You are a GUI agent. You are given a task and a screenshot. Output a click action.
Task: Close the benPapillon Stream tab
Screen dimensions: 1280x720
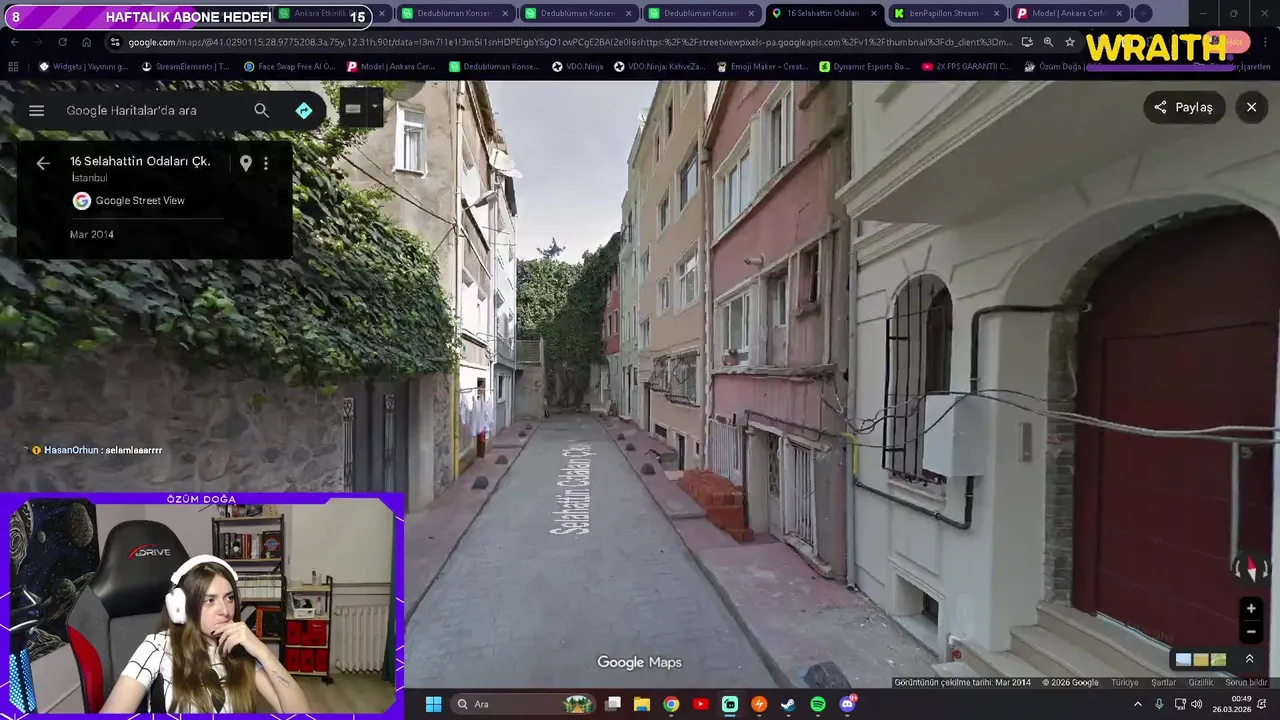[996, 14]
